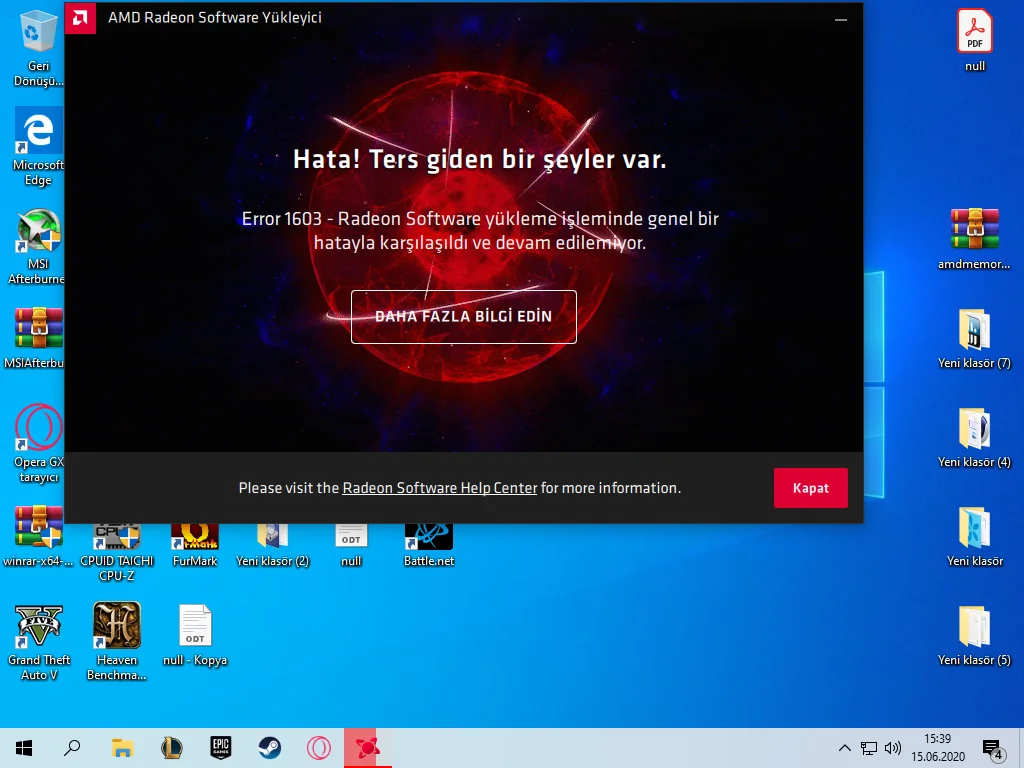Open File Explorer from the taskbar
Viewport: 1024px width, 768px height.
coord(122,748)
